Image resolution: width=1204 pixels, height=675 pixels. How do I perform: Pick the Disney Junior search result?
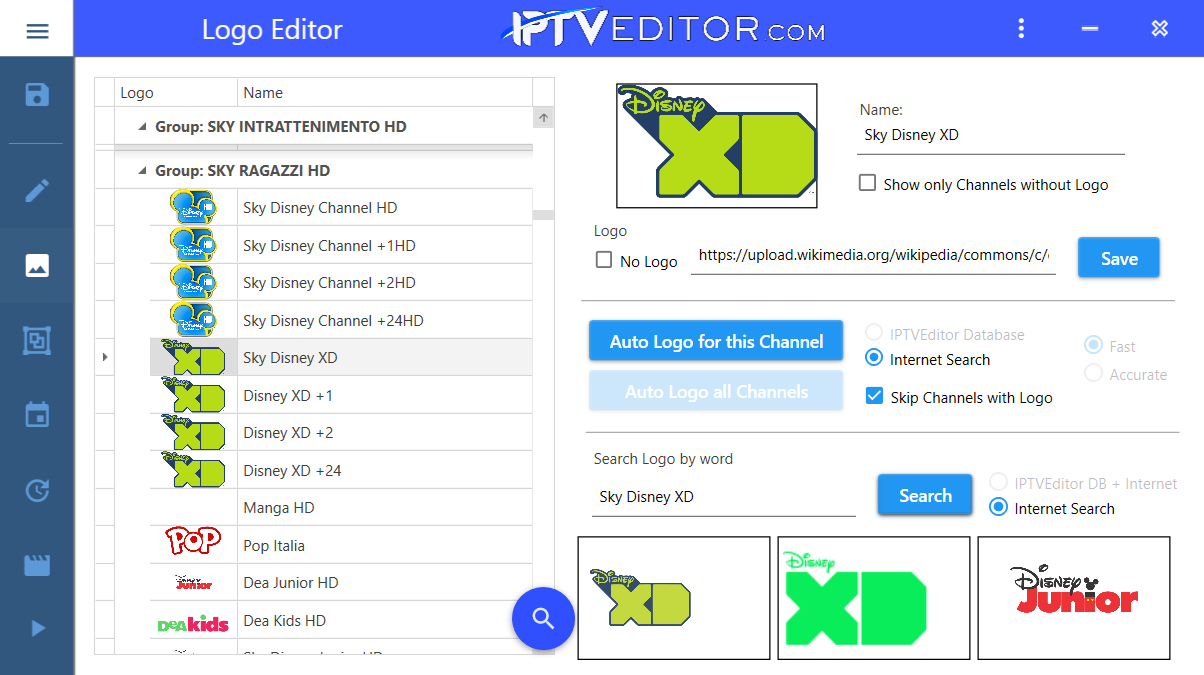(x=1074, y=598)
